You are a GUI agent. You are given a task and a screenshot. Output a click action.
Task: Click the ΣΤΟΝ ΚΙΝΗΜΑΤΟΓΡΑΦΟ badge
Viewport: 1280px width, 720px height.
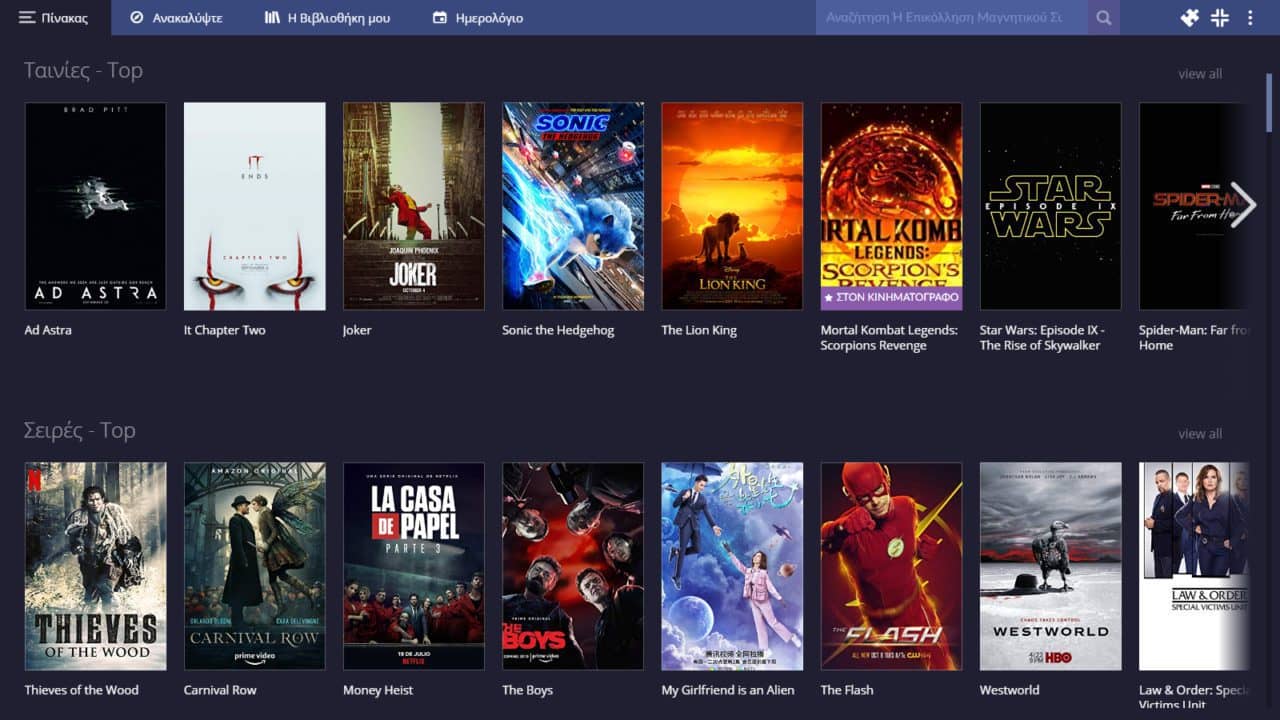pos(891,298)
